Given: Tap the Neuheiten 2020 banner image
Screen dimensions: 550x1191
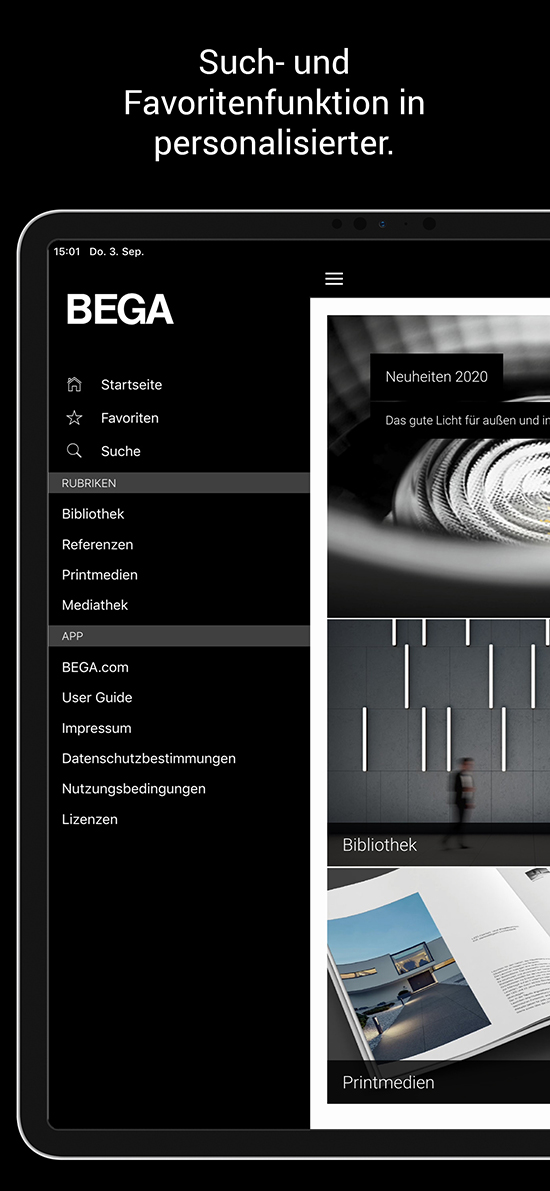Looking at the screenshot, I should click(x=438, y=466).
